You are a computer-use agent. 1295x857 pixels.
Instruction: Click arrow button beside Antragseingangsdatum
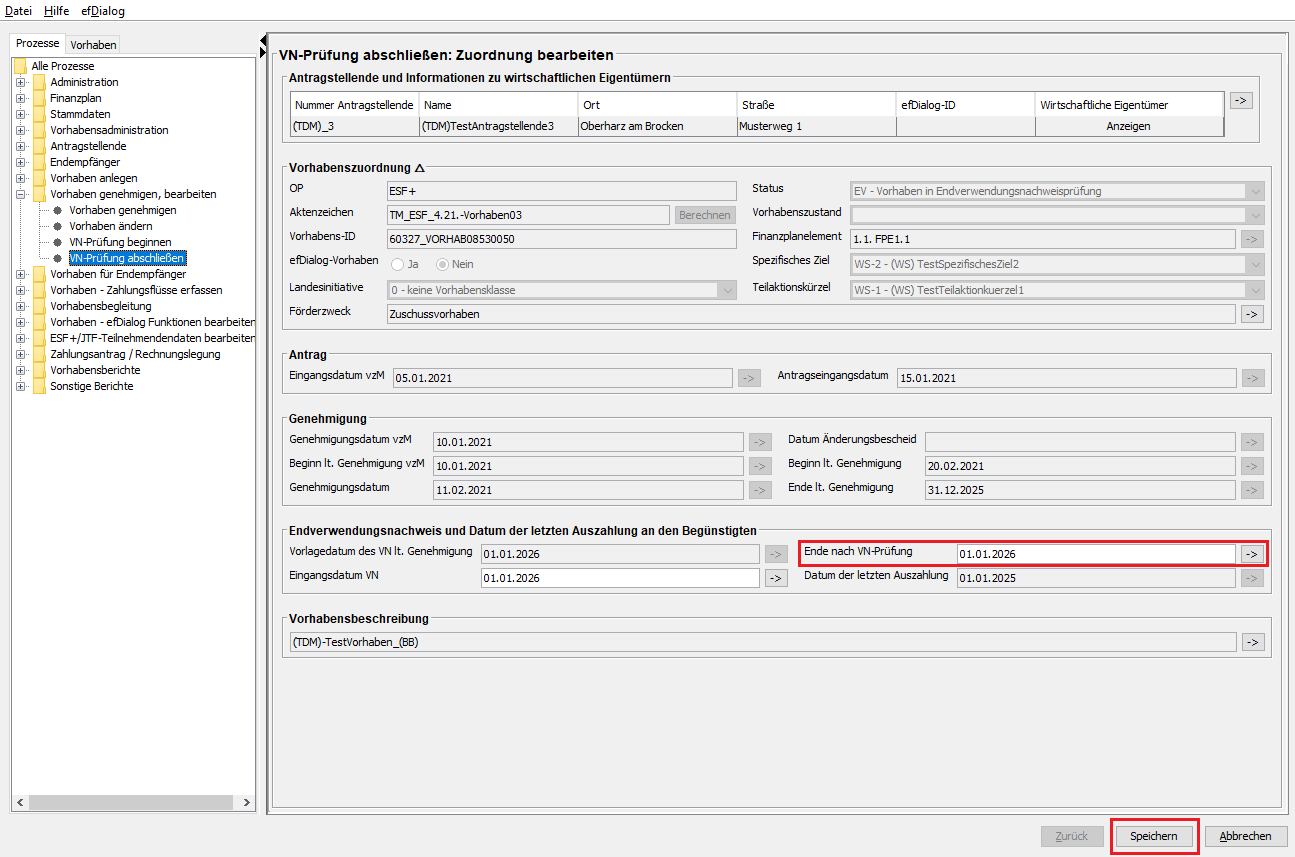1252,378
